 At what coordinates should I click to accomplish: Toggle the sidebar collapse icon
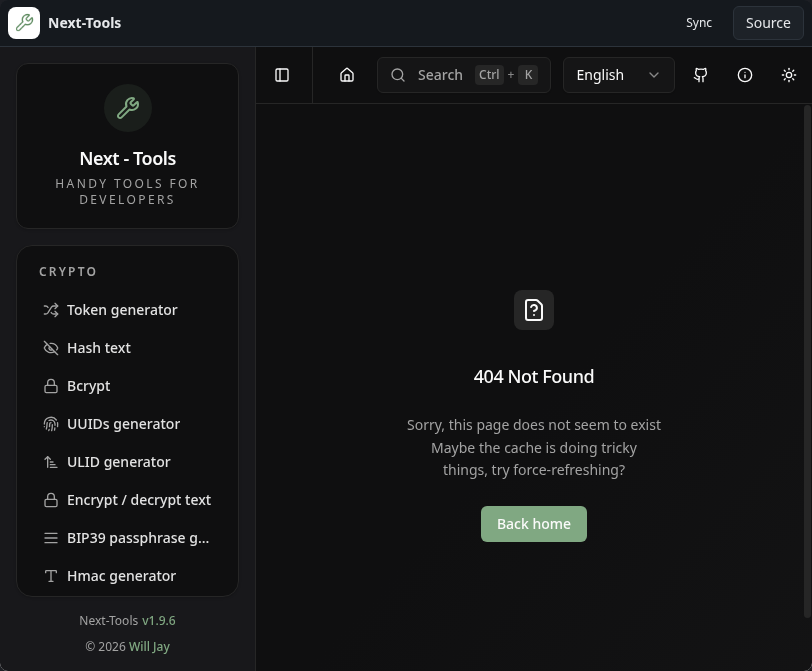[x=282, y=75]
